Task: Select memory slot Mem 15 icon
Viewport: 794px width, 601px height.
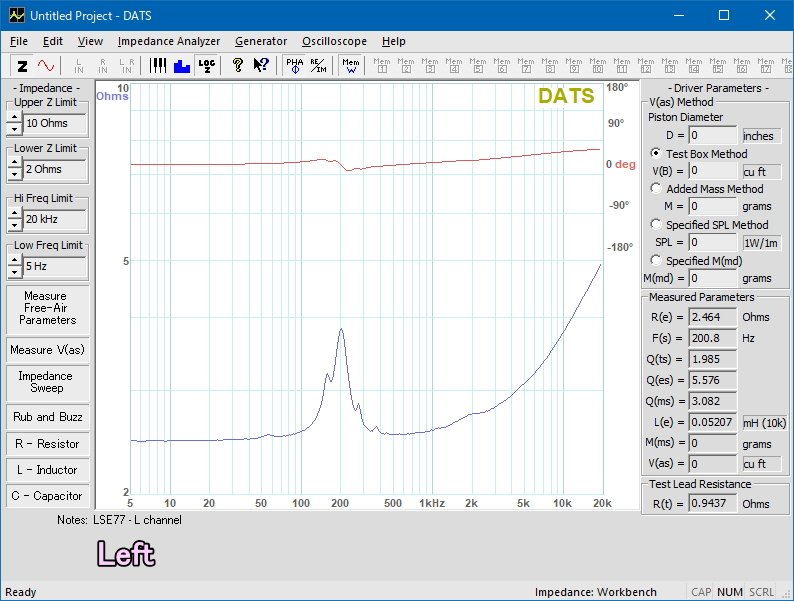Action: coord(718,65)
